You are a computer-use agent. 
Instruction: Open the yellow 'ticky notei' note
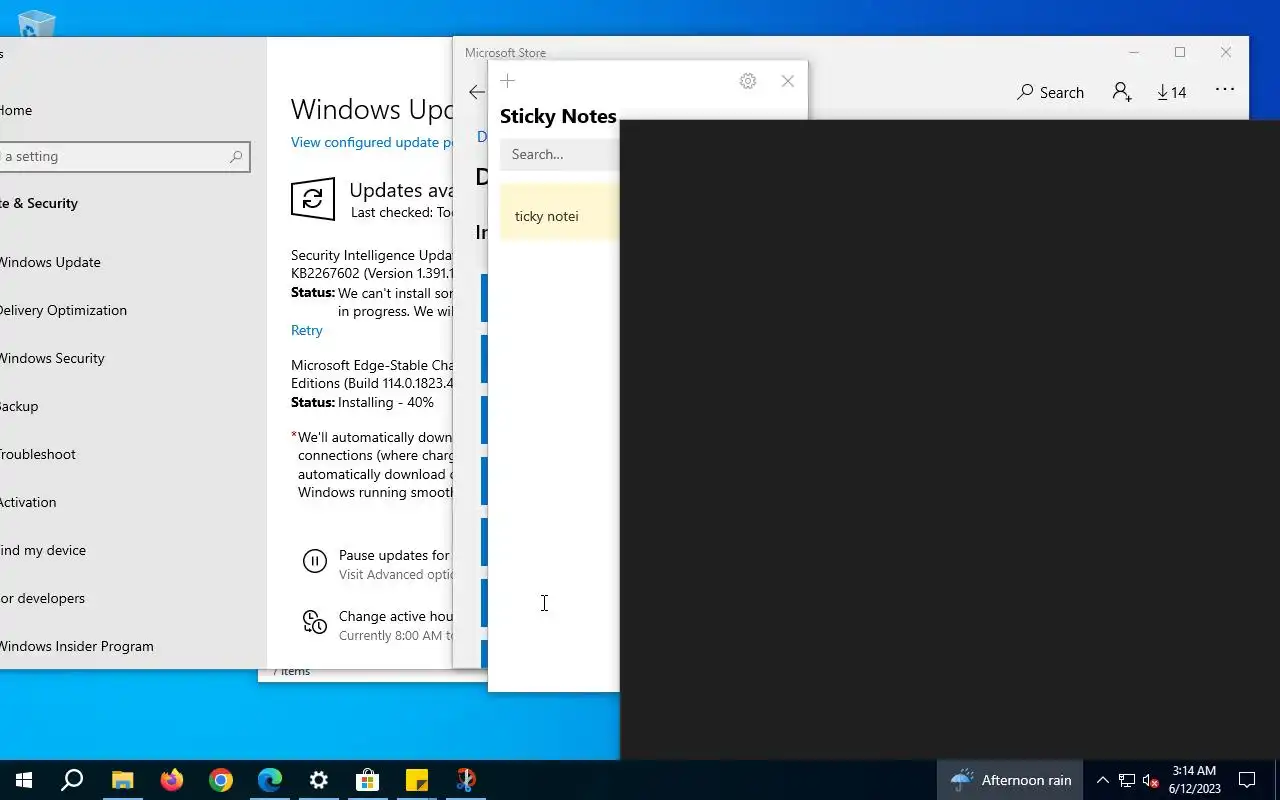560,212
